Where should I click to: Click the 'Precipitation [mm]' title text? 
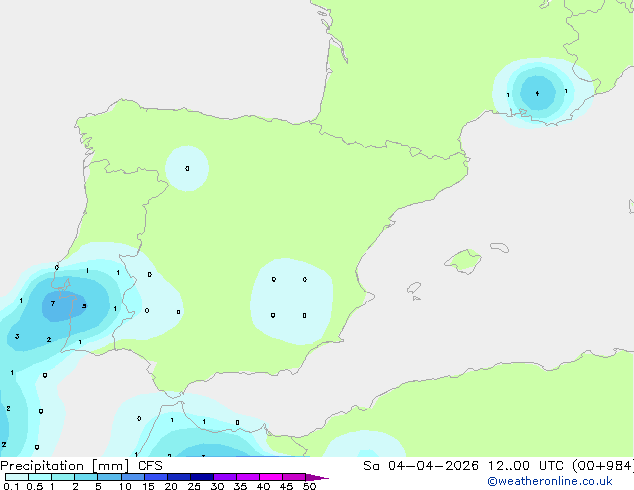click(x=65, y=466)
